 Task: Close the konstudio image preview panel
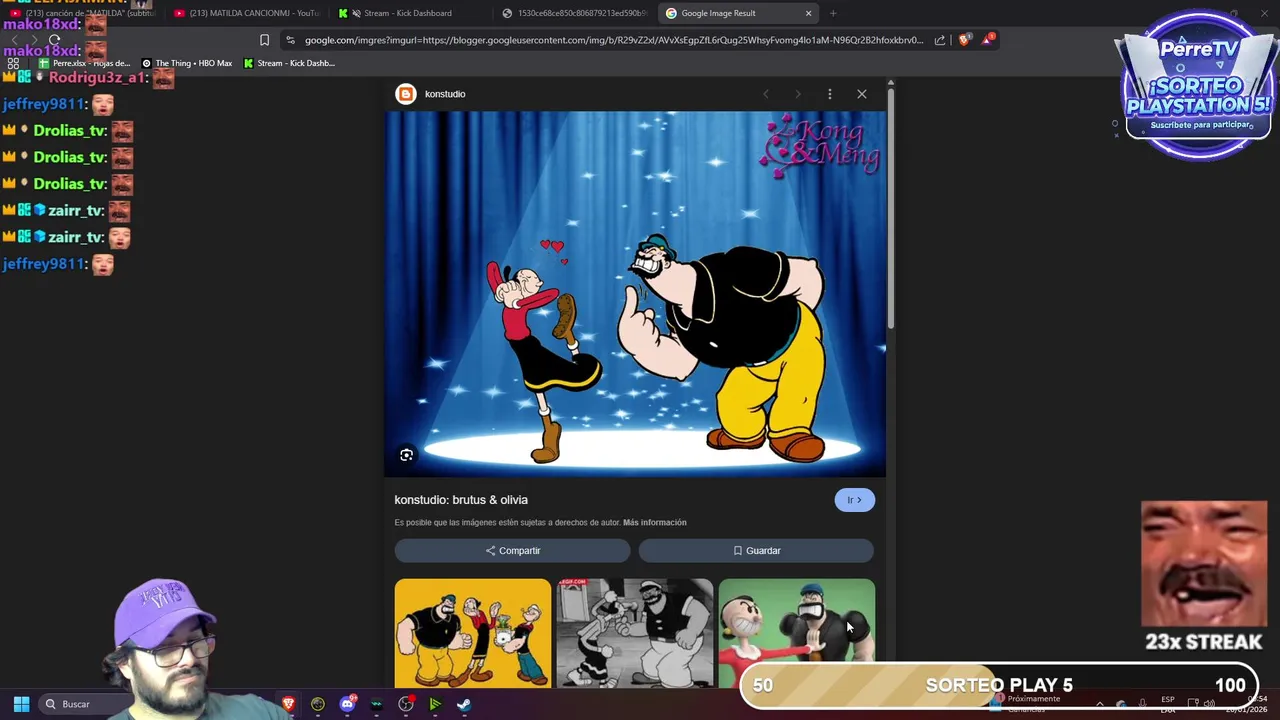point(862,94)
